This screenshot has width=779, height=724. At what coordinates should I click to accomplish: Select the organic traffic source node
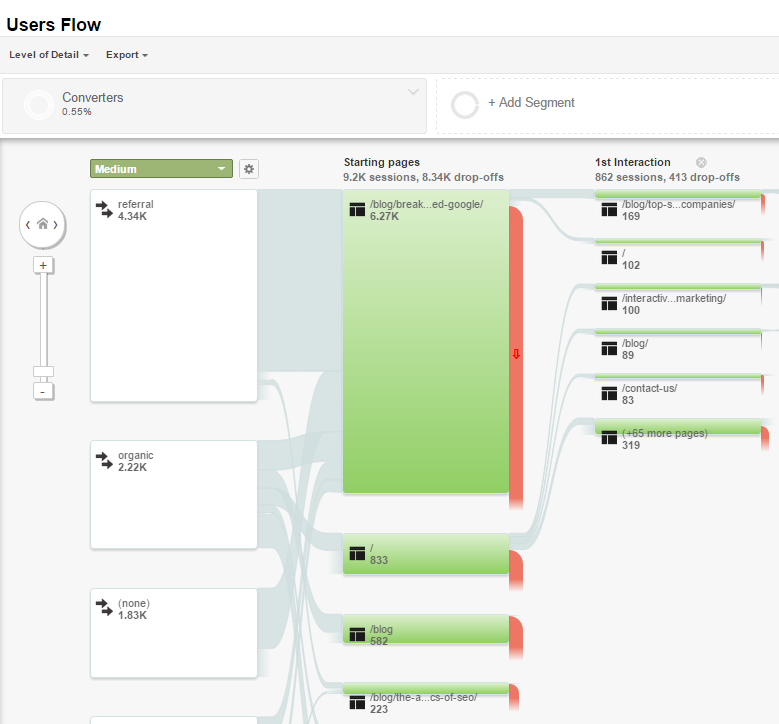(174, 494)
